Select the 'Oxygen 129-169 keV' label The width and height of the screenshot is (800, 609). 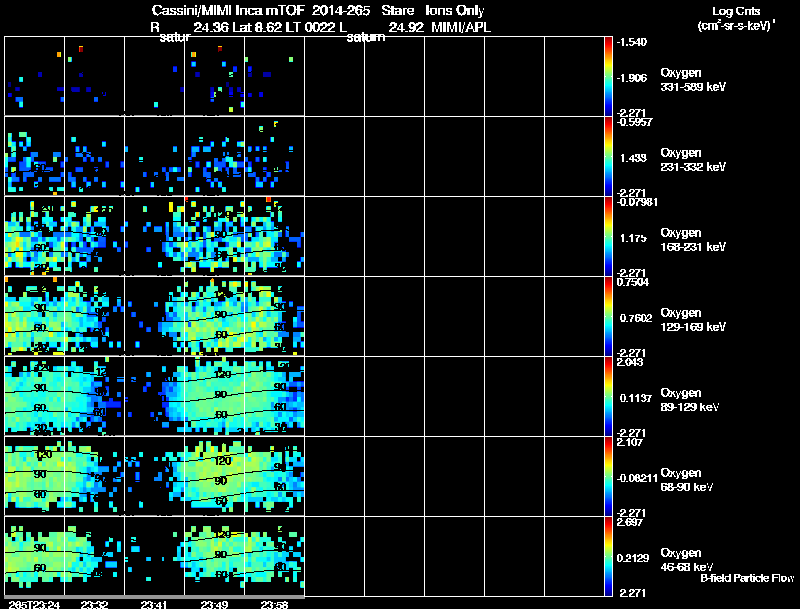[x=693, y=320]
